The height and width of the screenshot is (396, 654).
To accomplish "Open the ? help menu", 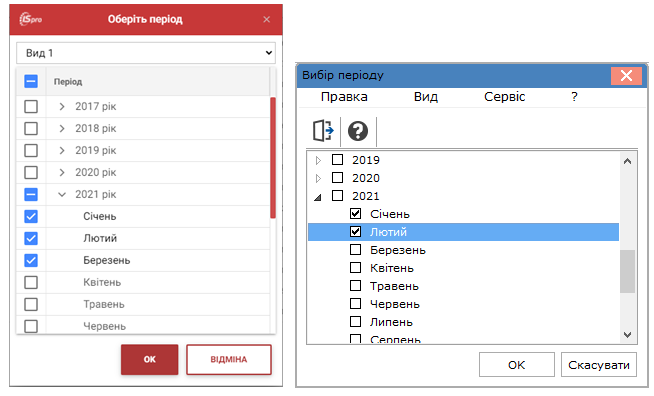I will coord(574,97).
